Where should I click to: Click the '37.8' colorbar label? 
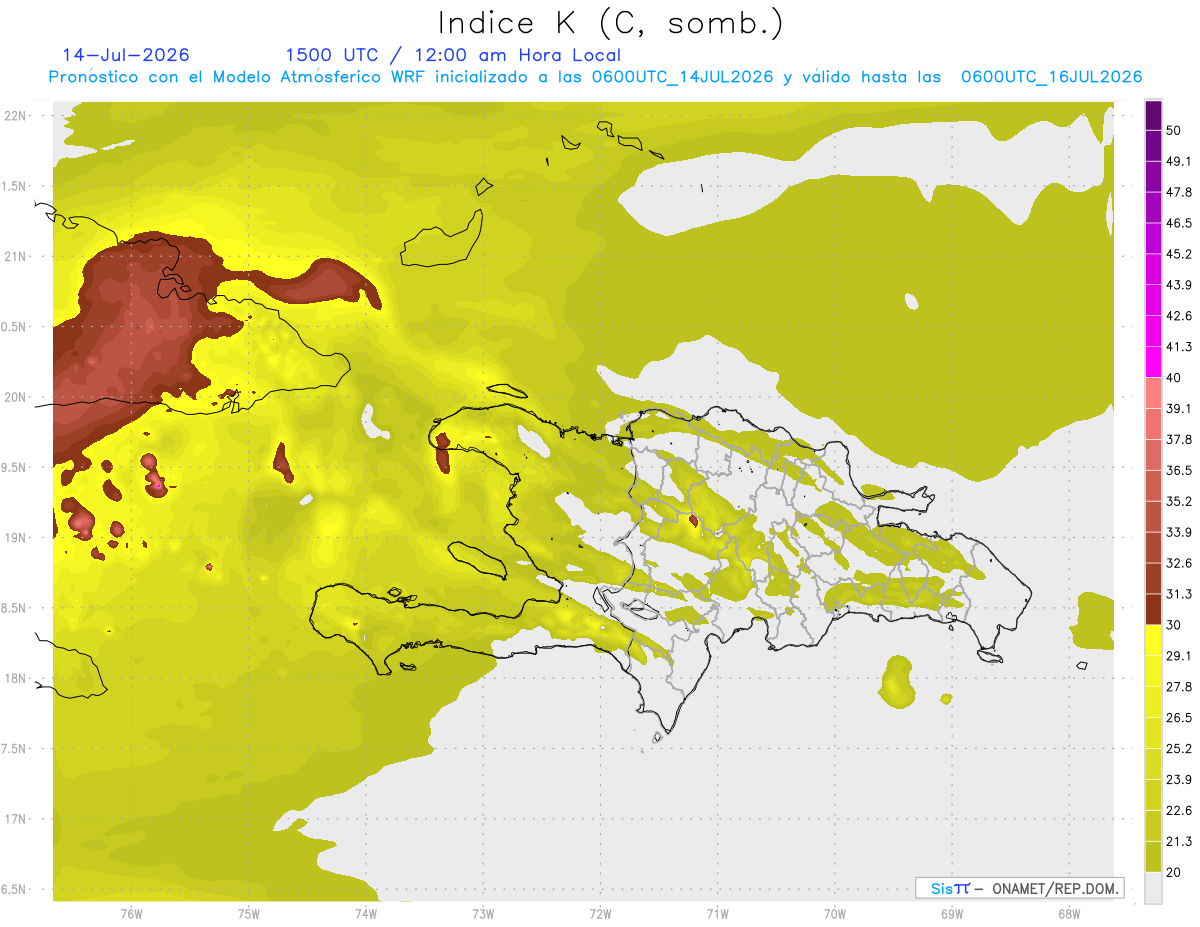click(1179, 439)
